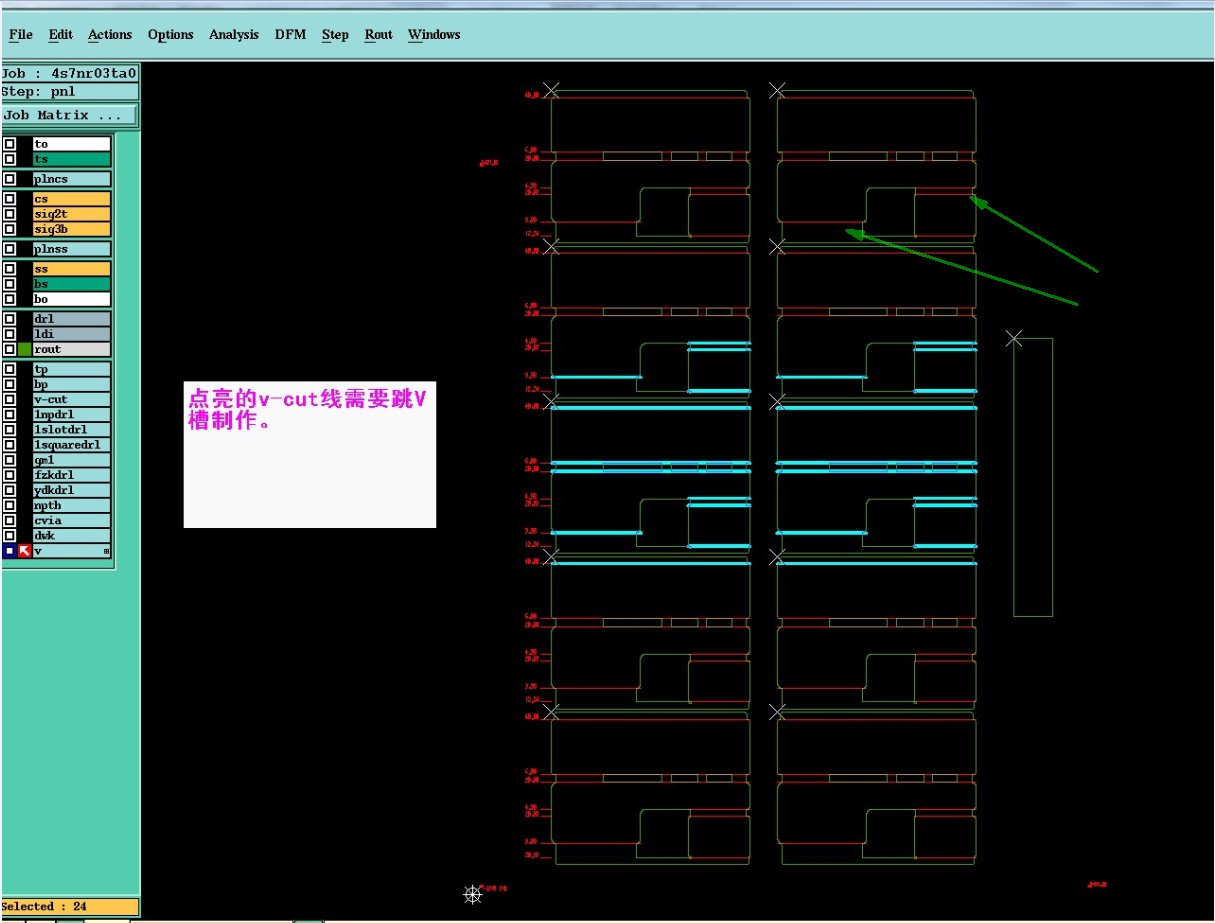The image size is (1215, 923).
Task: Click the Selected : 24 status field
Action: click(69, 907)
